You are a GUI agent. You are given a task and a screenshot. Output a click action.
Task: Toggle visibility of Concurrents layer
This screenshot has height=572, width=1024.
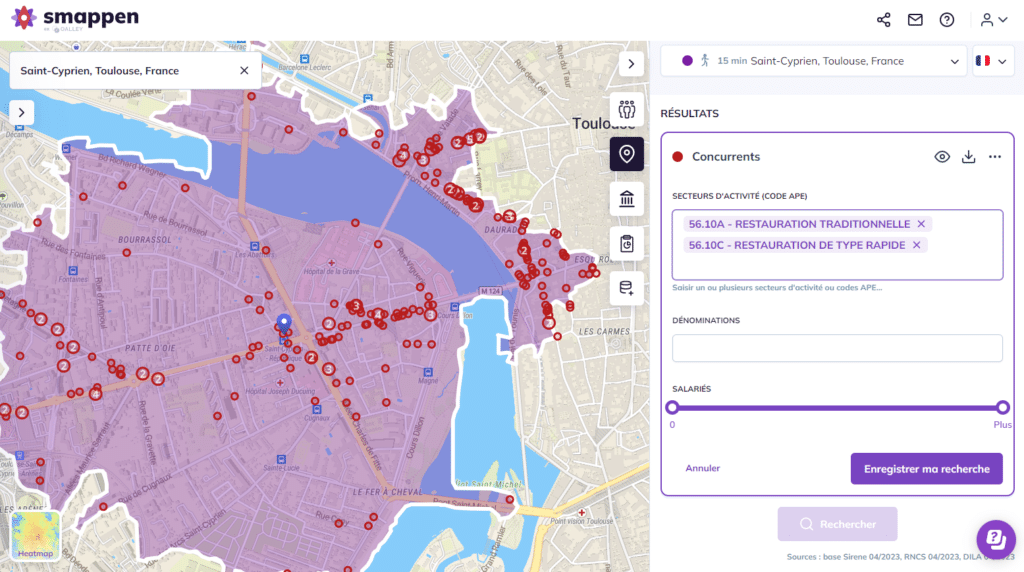pos(941,157)
